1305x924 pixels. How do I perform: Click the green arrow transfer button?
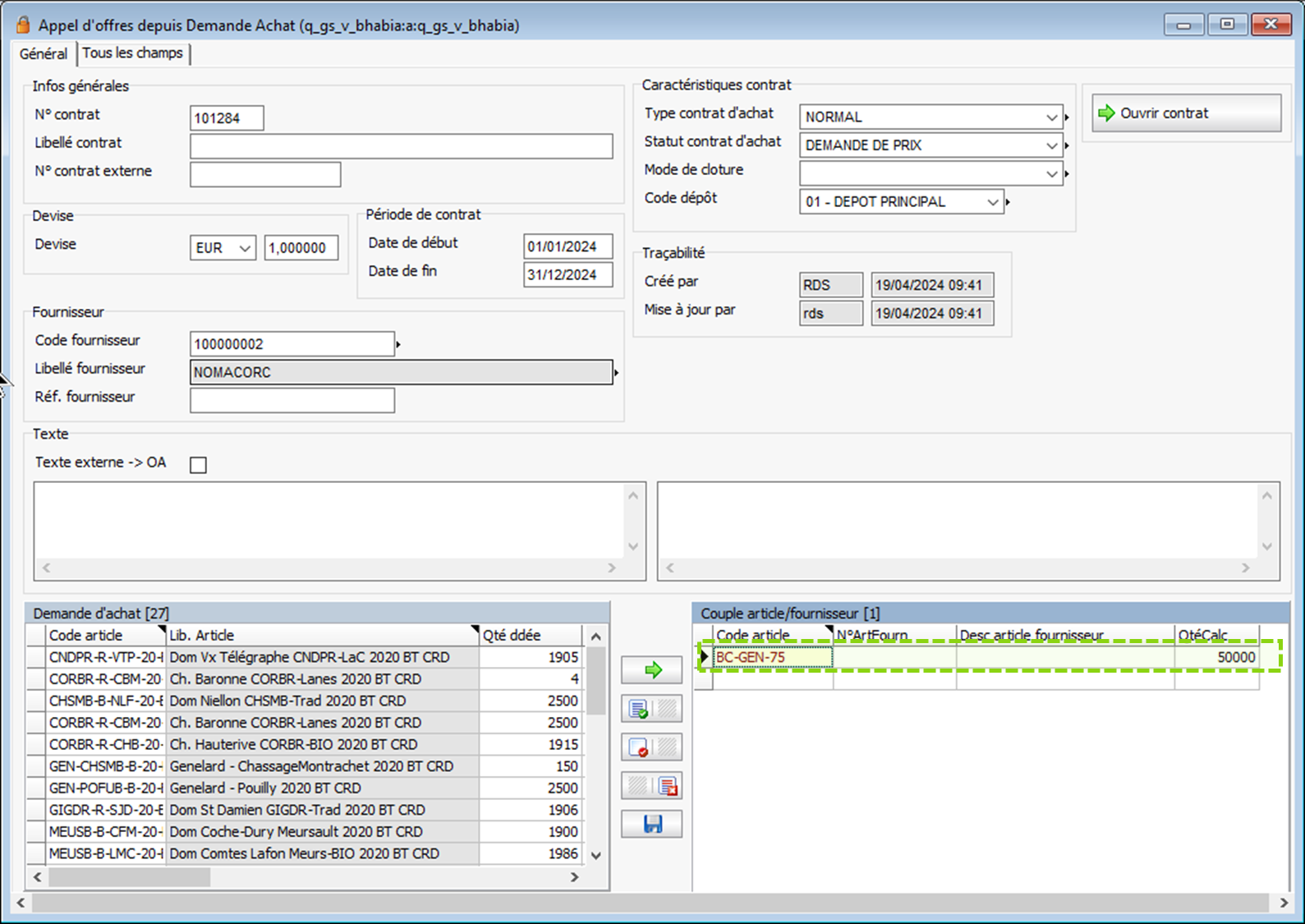pos(652,670)
